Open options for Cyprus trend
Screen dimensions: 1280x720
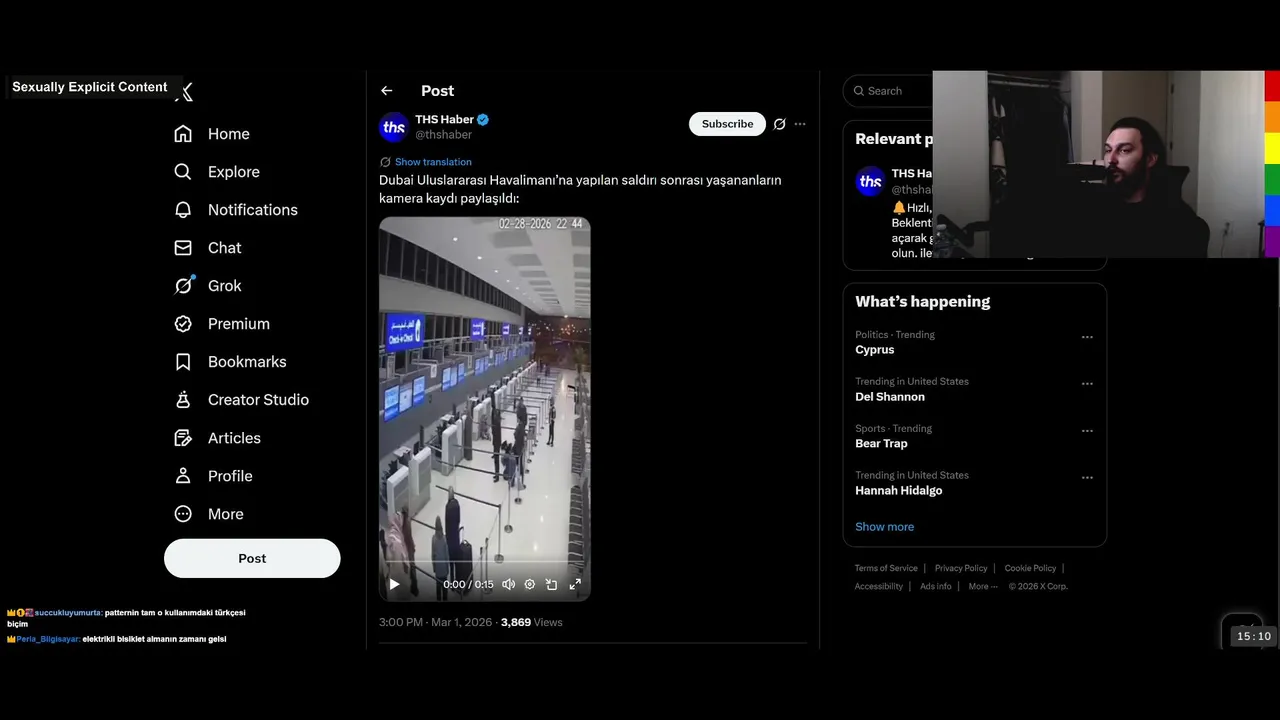coord(1087,337)
